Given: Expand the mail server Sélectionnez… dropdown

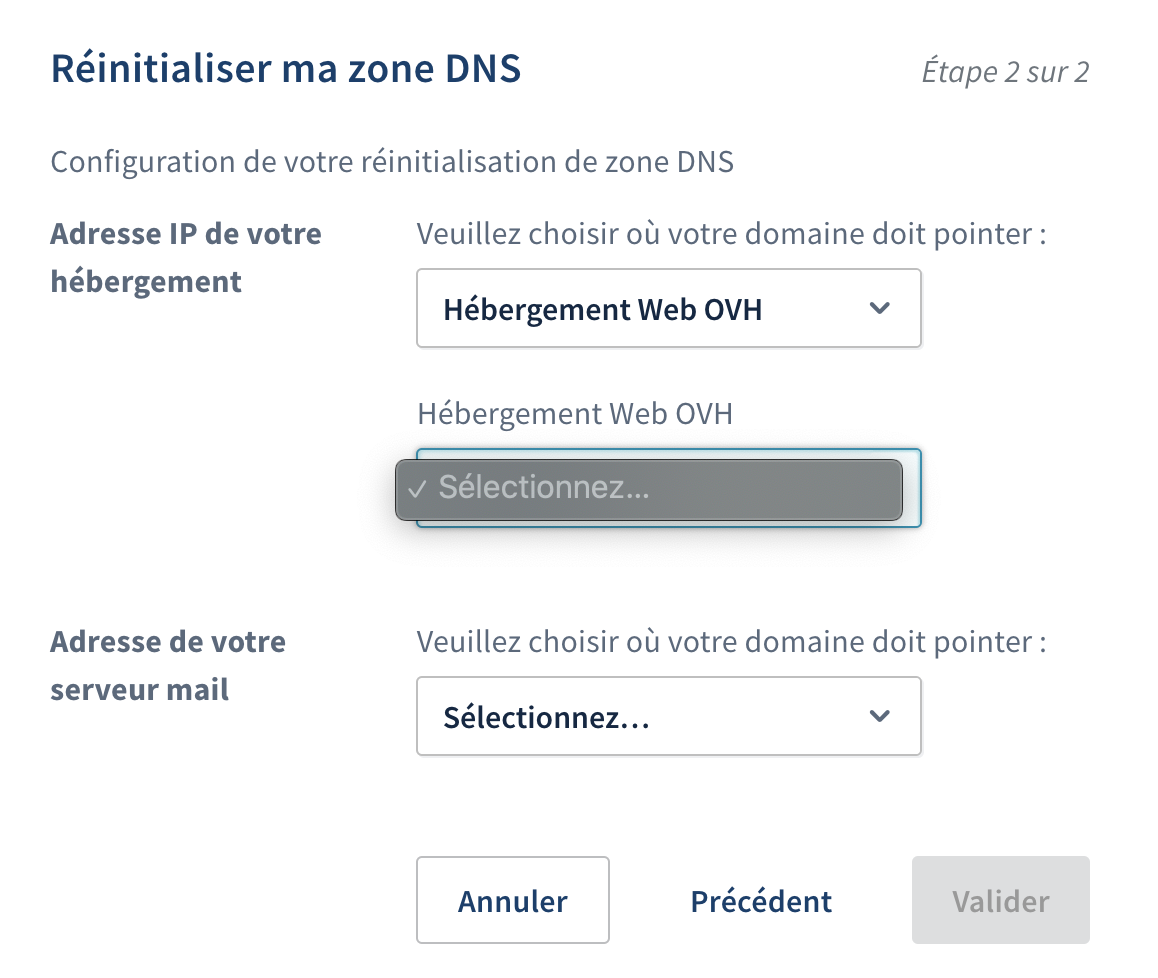Looking at the screenshot, I should point(667,717).
